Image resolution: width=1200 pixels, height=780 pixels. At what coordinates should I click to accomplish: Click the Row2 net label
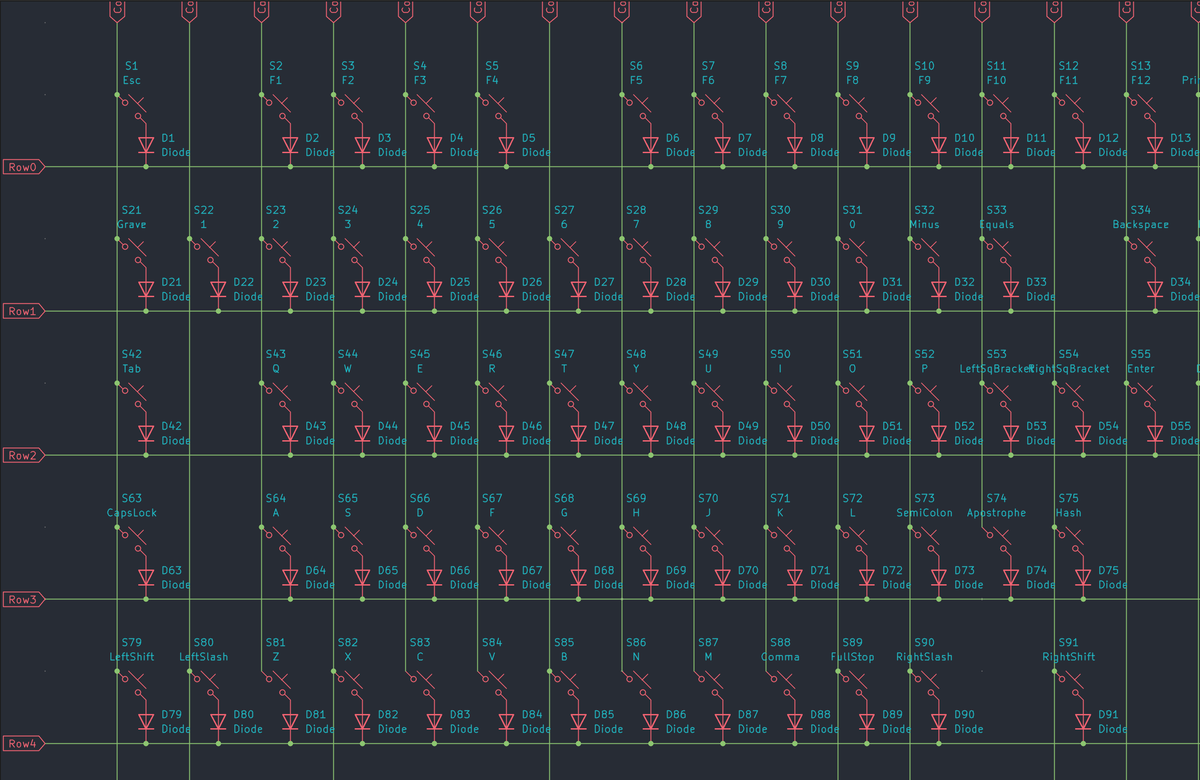[23, 455]
